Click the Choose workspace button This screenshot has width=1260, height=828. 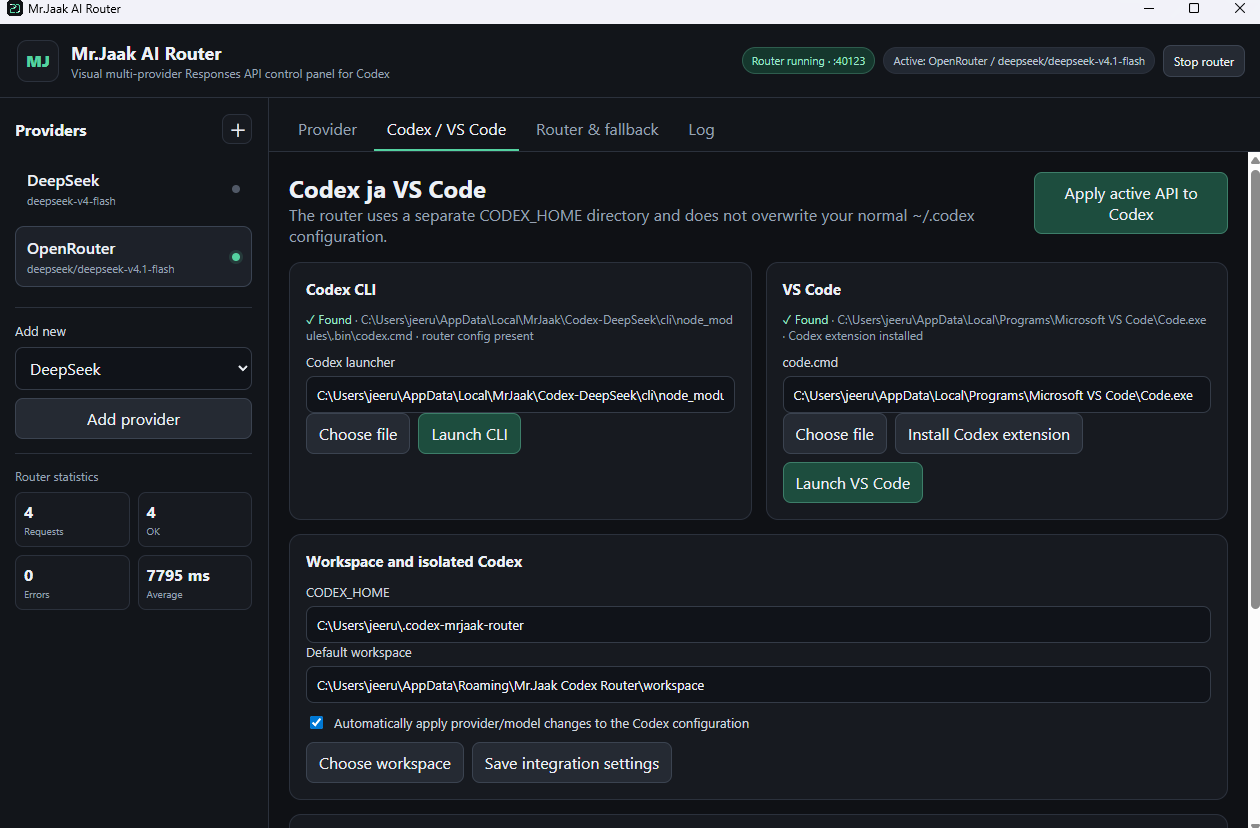click(x=385, y=763)
